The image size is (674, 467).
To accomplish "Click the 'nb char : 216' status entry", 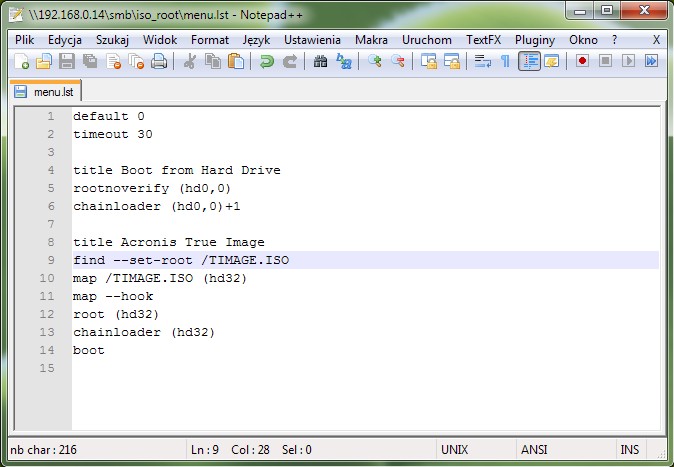I will click(43, 450).
